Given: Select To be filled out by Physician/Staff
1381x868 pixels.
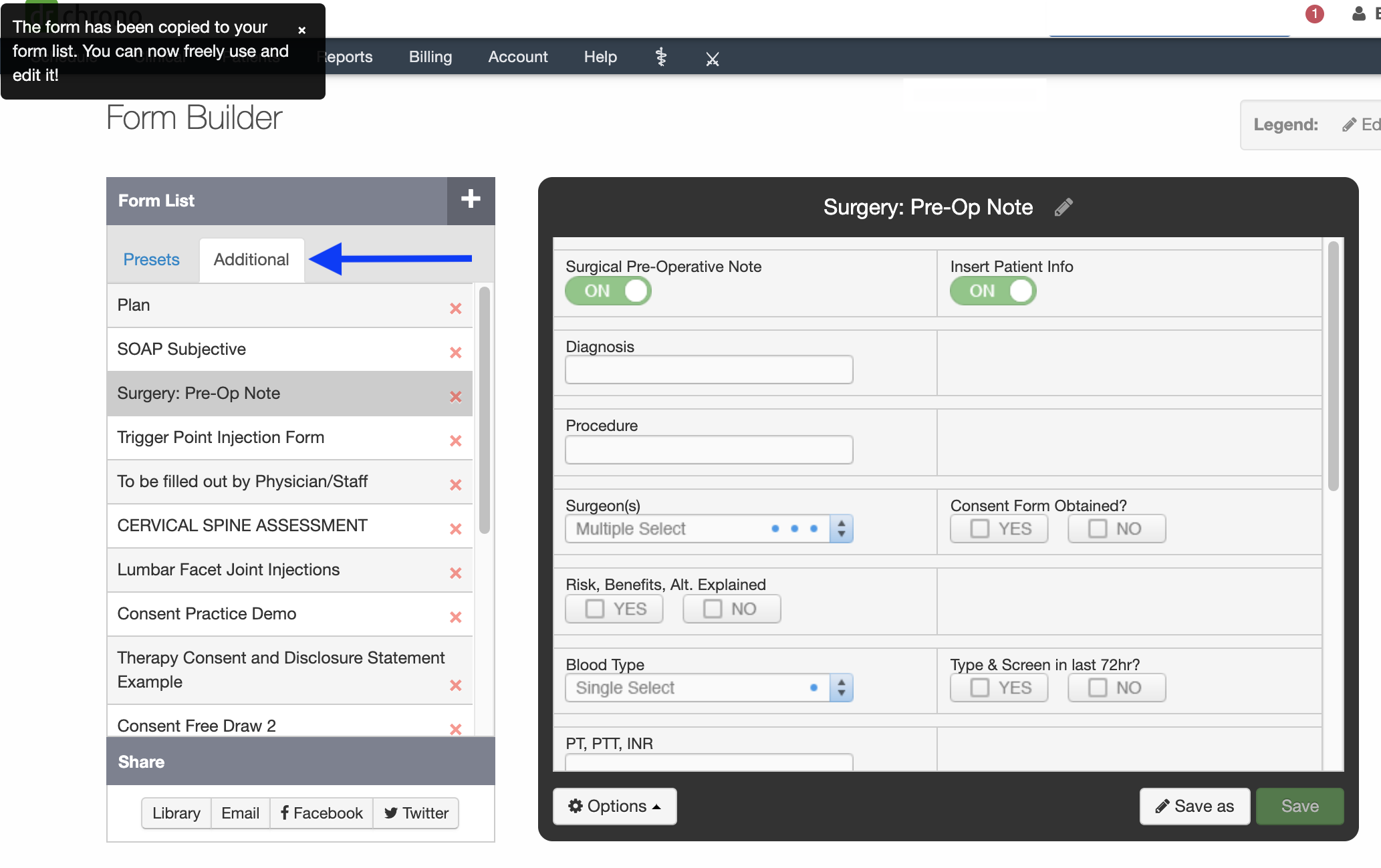Looking at the screenshot, I should tap(289, 482).
